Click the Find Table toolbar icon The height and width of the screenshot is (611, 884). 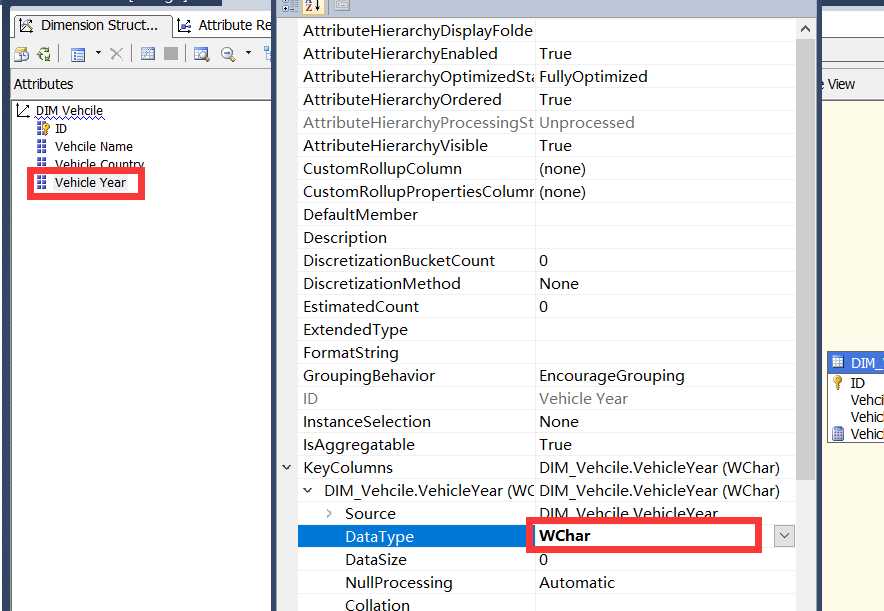click(201, 54)
